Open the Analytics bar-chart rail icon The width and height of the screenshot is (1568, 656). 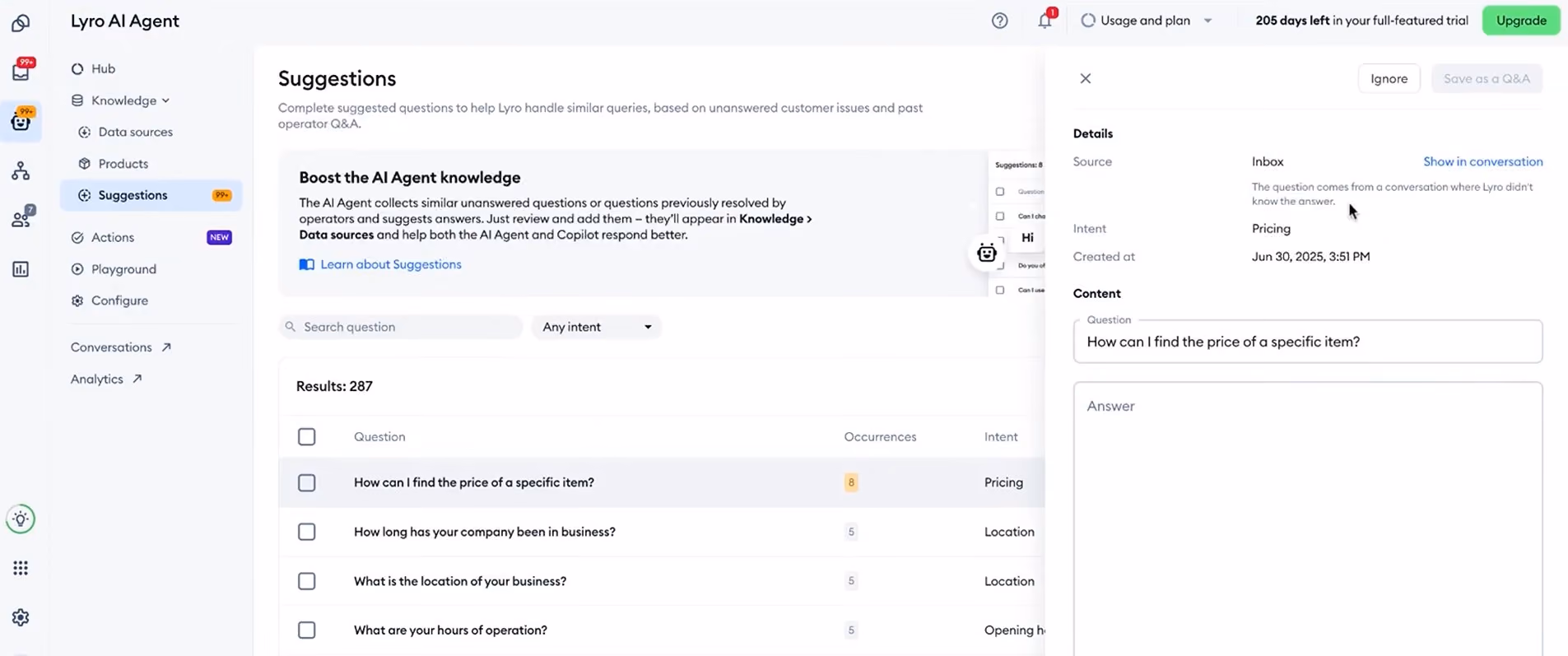coord(21,269)
